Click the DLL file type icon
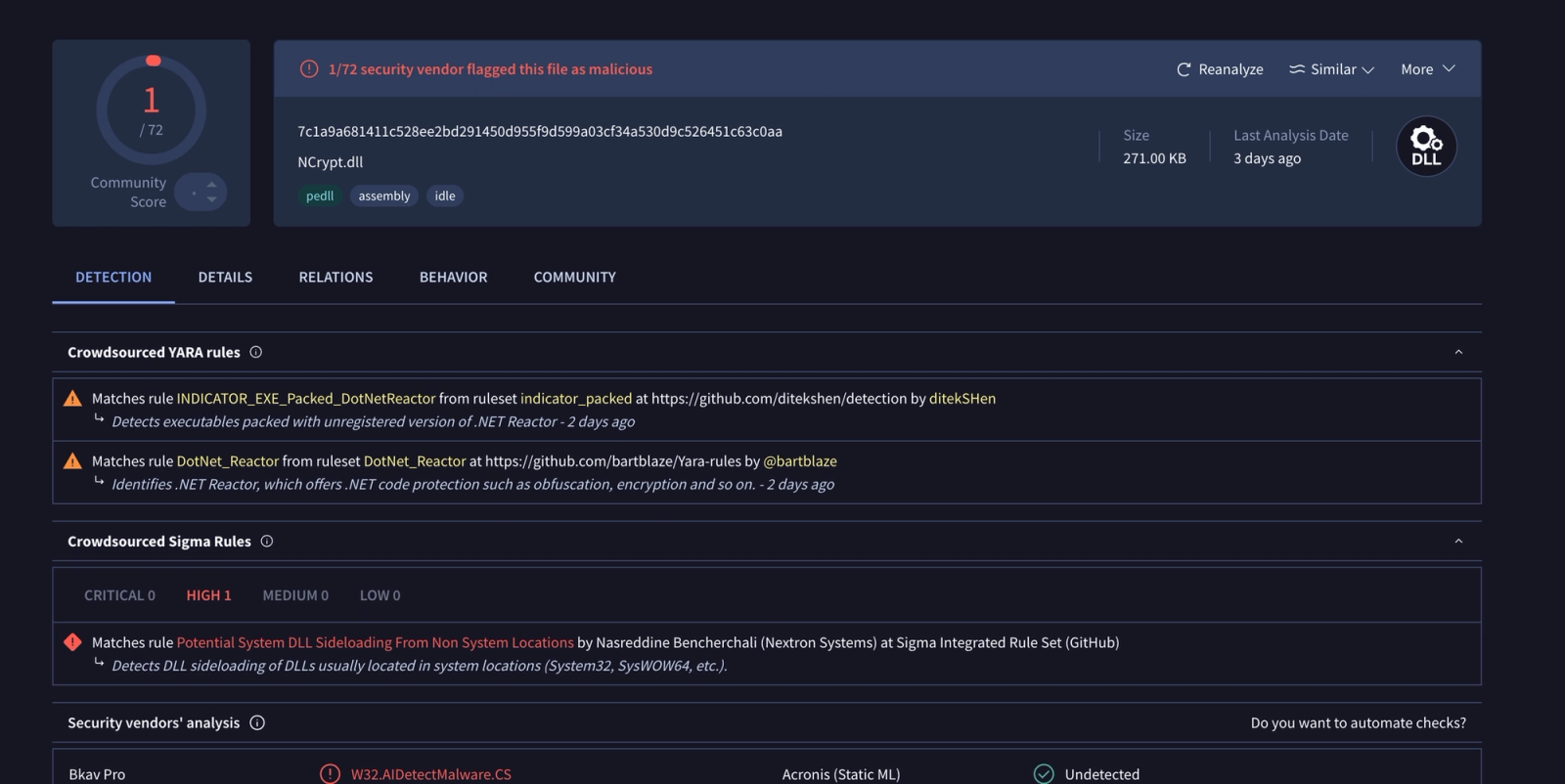This screenshot has height=784, width=1565. pyautogui.click(x=1426, y=147)
